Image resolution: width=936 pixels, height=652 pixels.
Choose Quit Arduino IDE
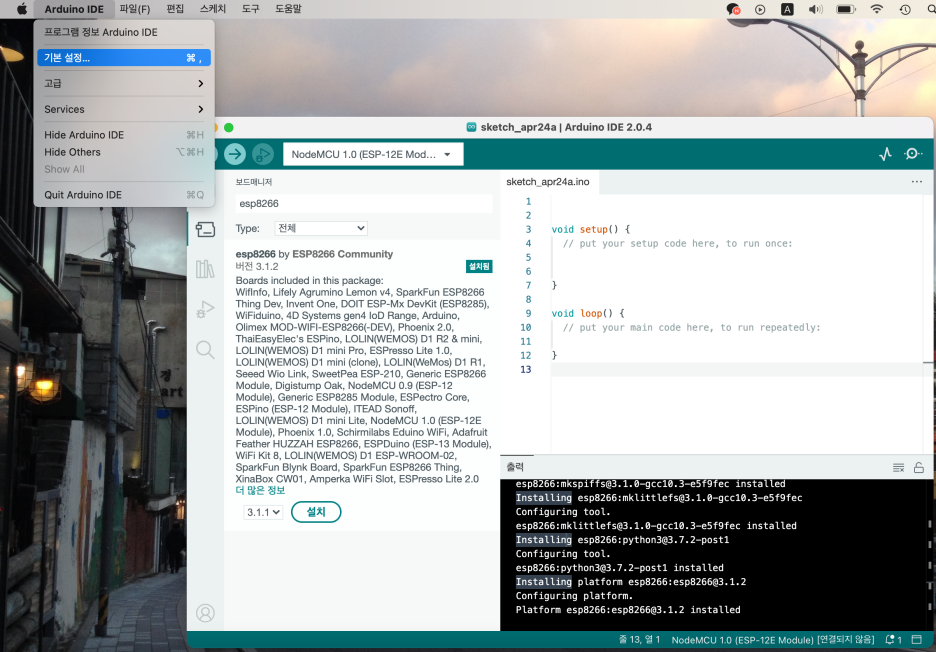124,195
